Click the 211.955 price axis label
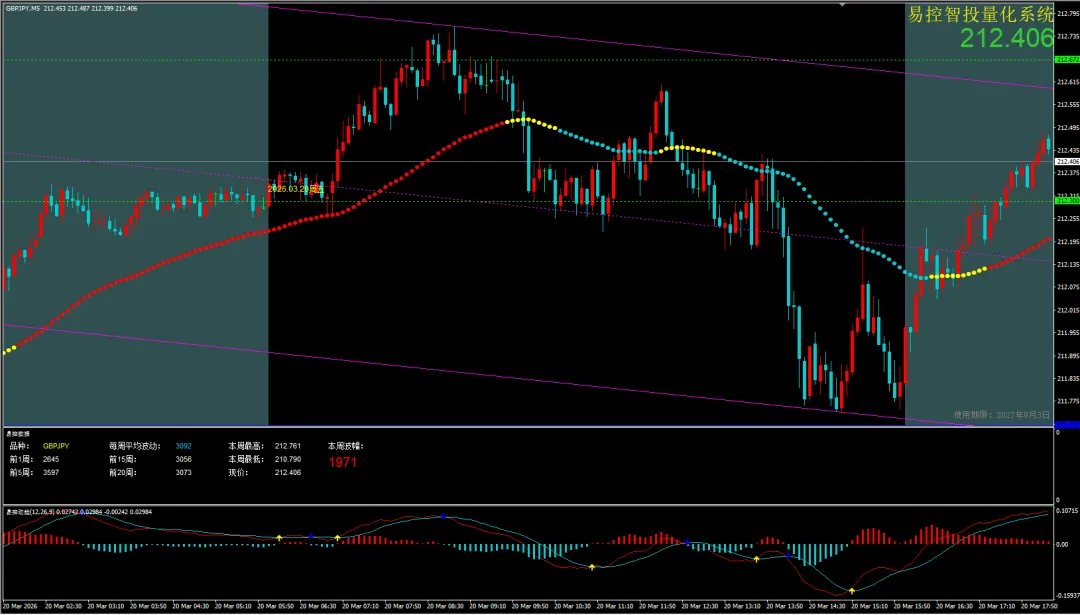1080x615 pixels. click(x=1067, y=333)
